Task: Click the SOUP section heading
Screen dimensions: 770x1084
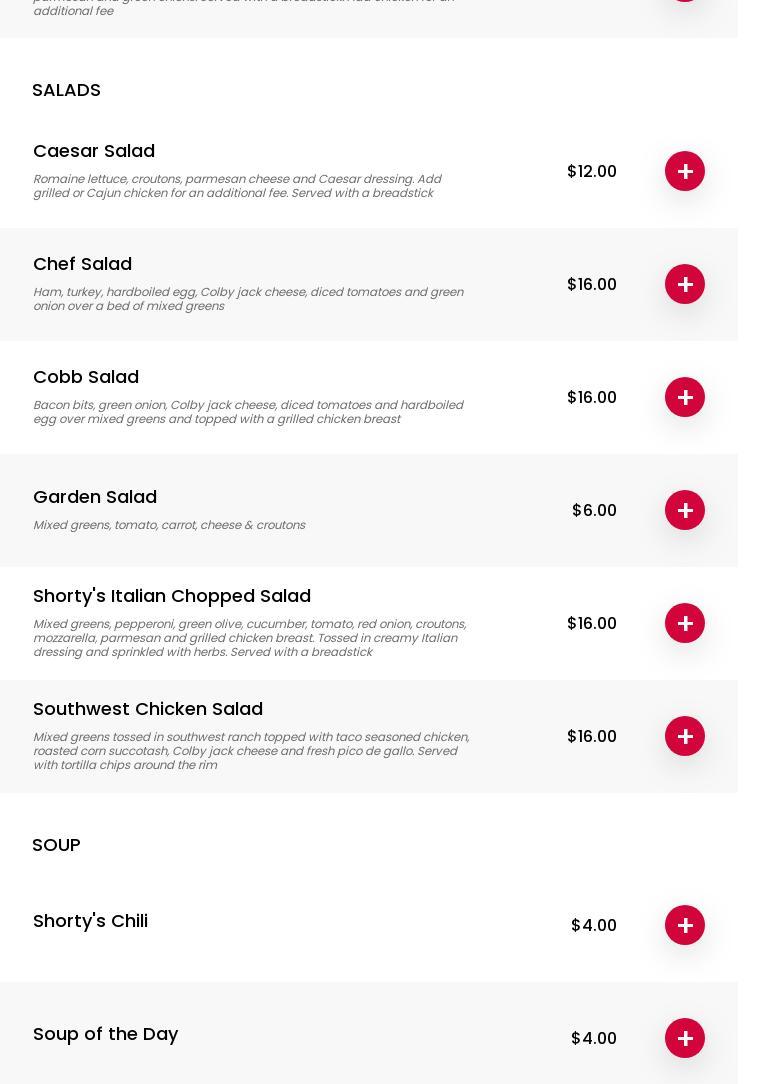Action: (x=56, y=845)
